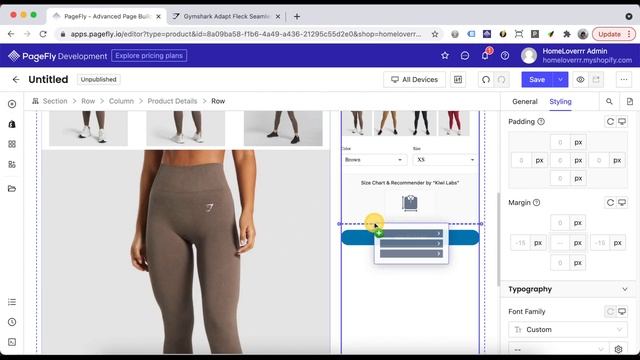Click the Margin help info icon
640x360 pixels.
tap(536, 202)
